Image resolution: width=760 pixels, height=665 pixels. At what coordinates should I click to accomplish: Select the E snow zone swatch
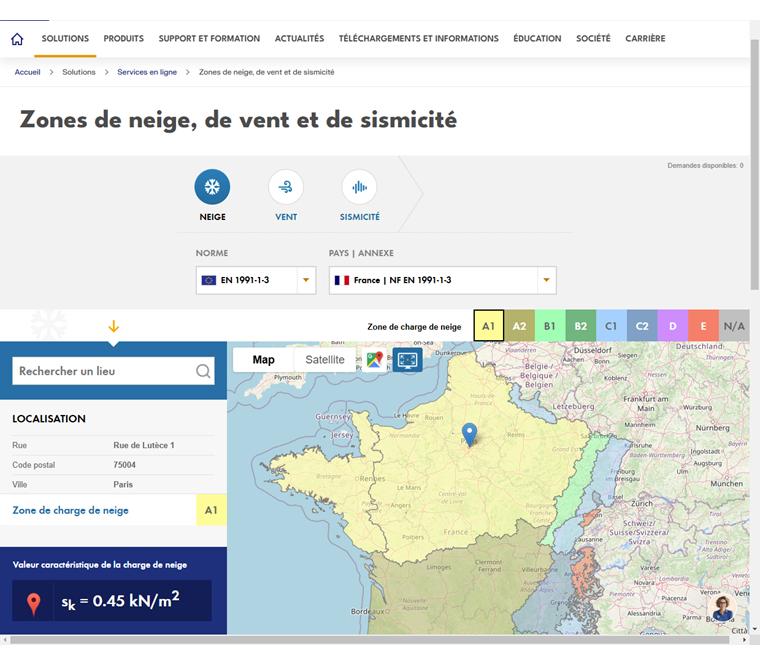(x=703, y=326)
